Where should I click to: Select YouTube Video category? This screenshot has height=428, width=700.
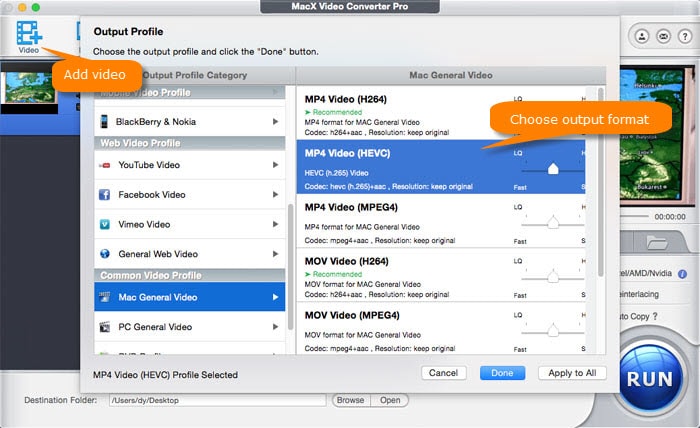[190, 165]
